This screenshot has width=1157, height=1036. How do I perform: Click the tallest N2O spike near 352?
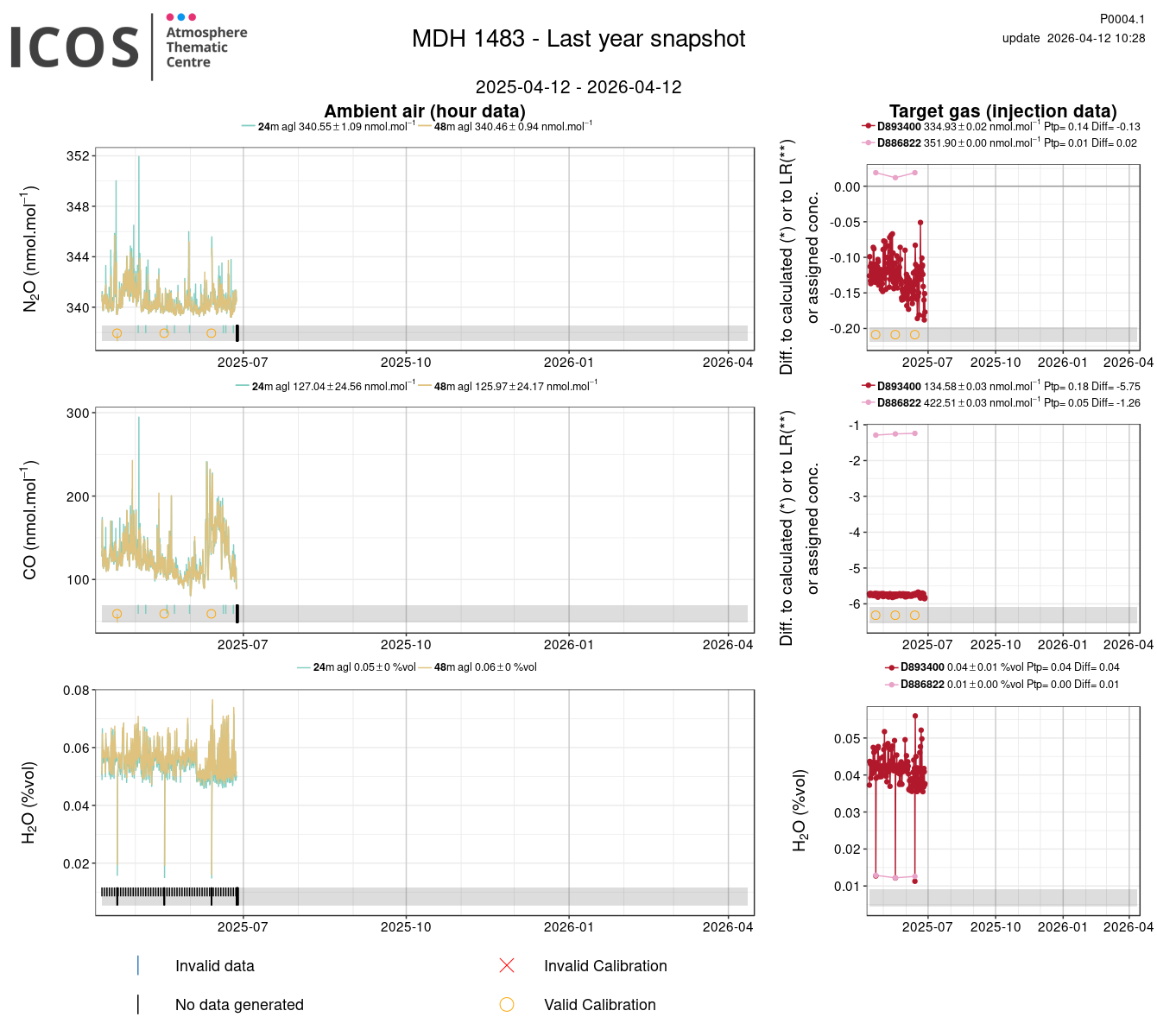[x=138, y=158]
